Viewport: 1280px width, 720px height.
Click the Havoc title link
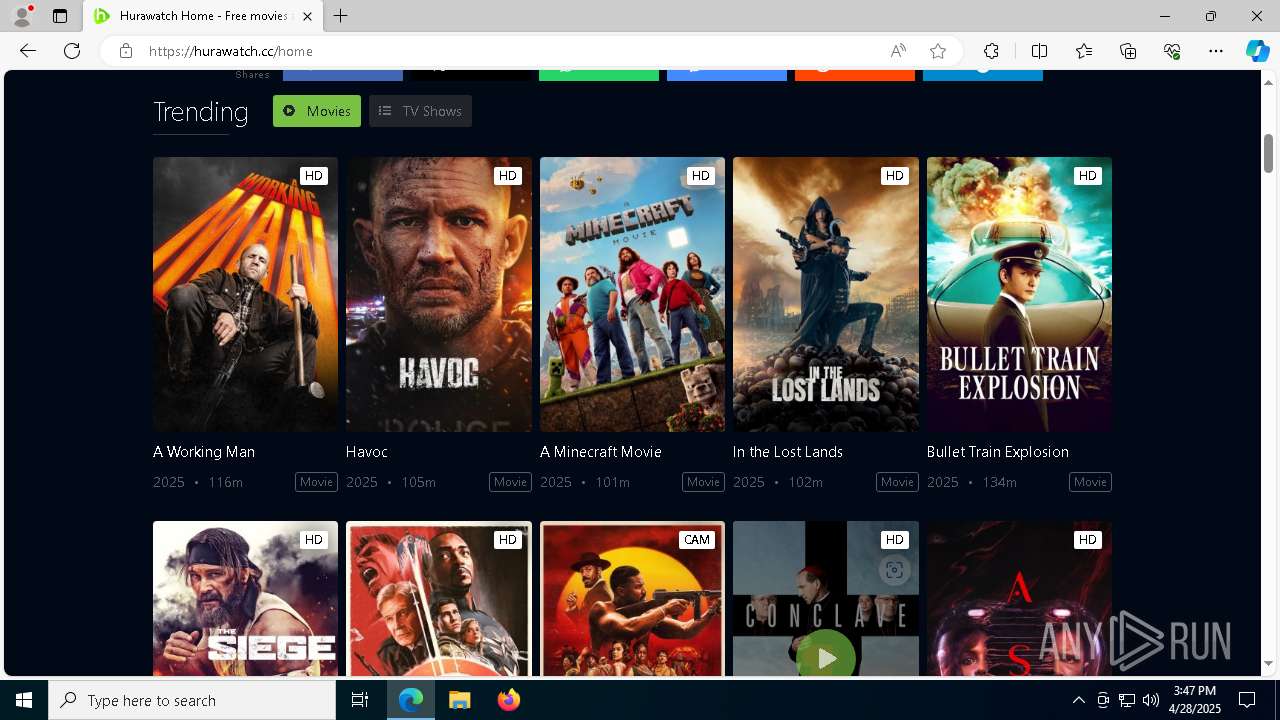pos(367,452)
